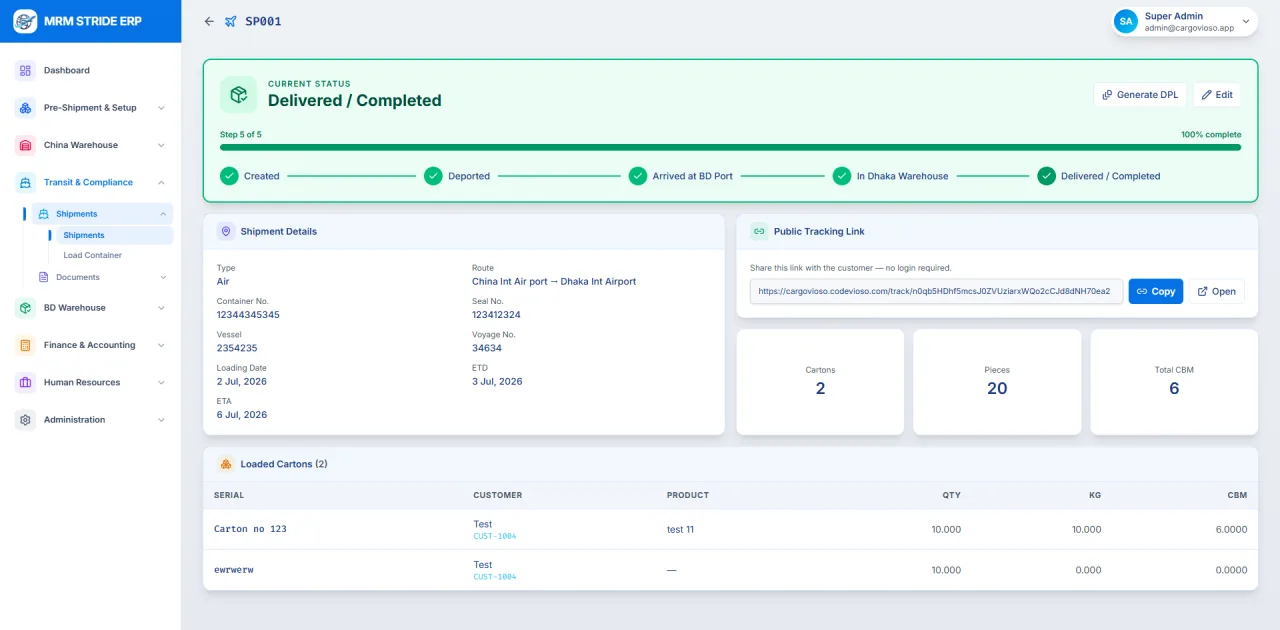
Task: Click the tracking URL field
Action: (x=937, y=291)
